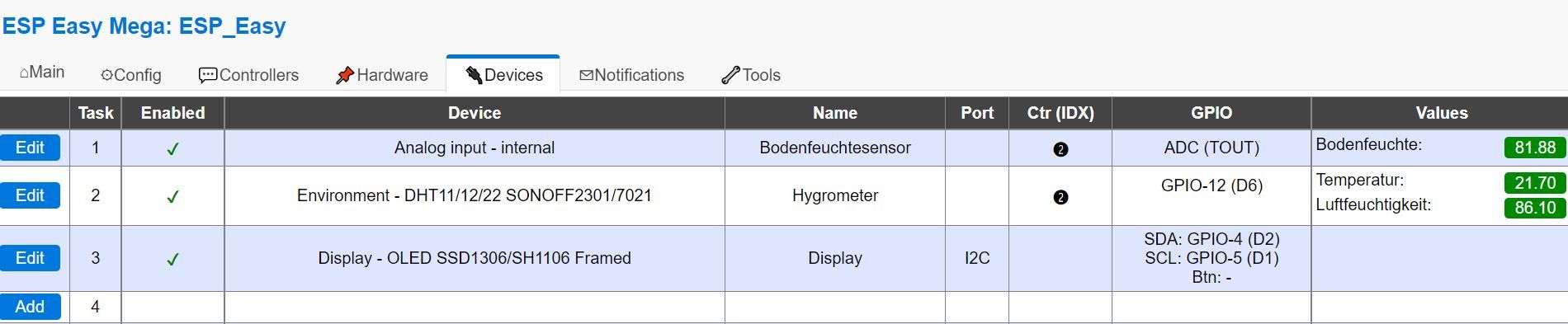Edit the Analog input task
Screen dimensions: 1568x324
tap(30, 148)
